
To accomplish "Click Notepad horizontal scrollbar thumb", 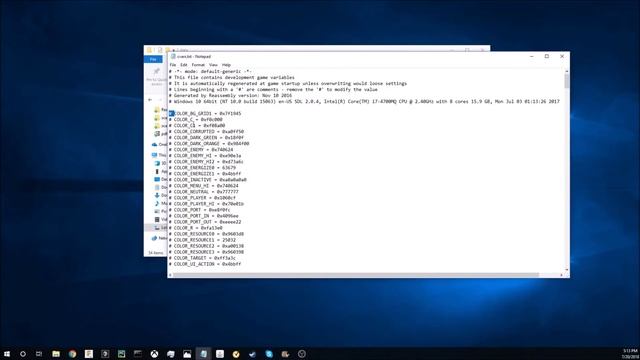I will [x=356, y=275].
